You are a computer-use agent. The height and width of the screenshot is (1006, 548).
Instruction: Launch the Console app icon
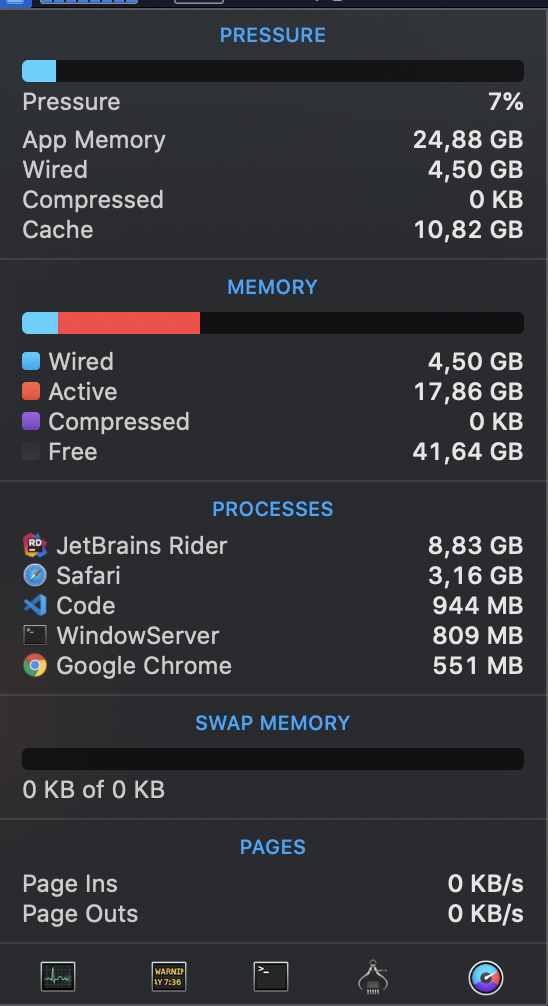pyautogui.click(x=169, y=976)
